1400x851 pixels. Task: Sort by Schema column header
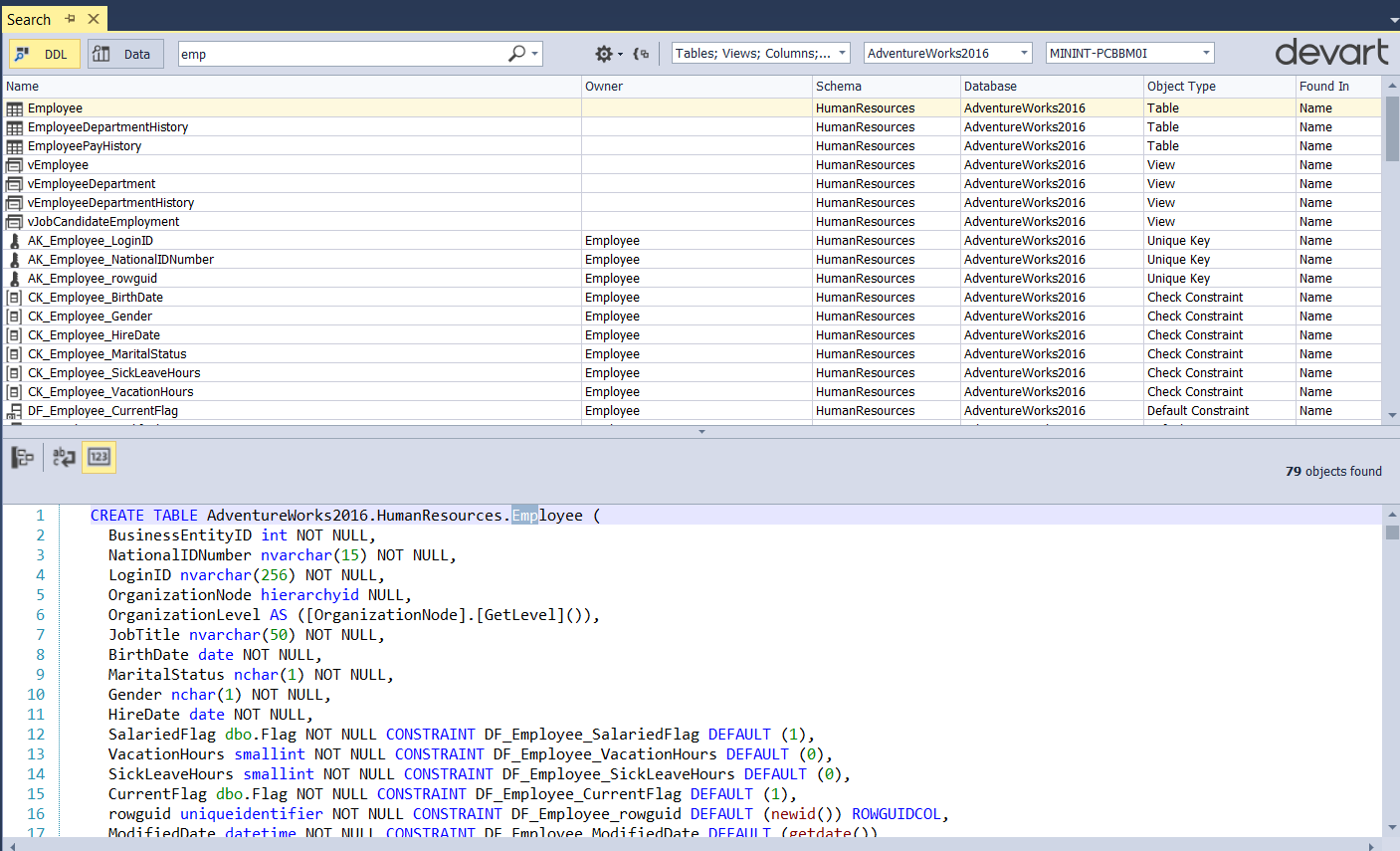[x=887, y=87]
